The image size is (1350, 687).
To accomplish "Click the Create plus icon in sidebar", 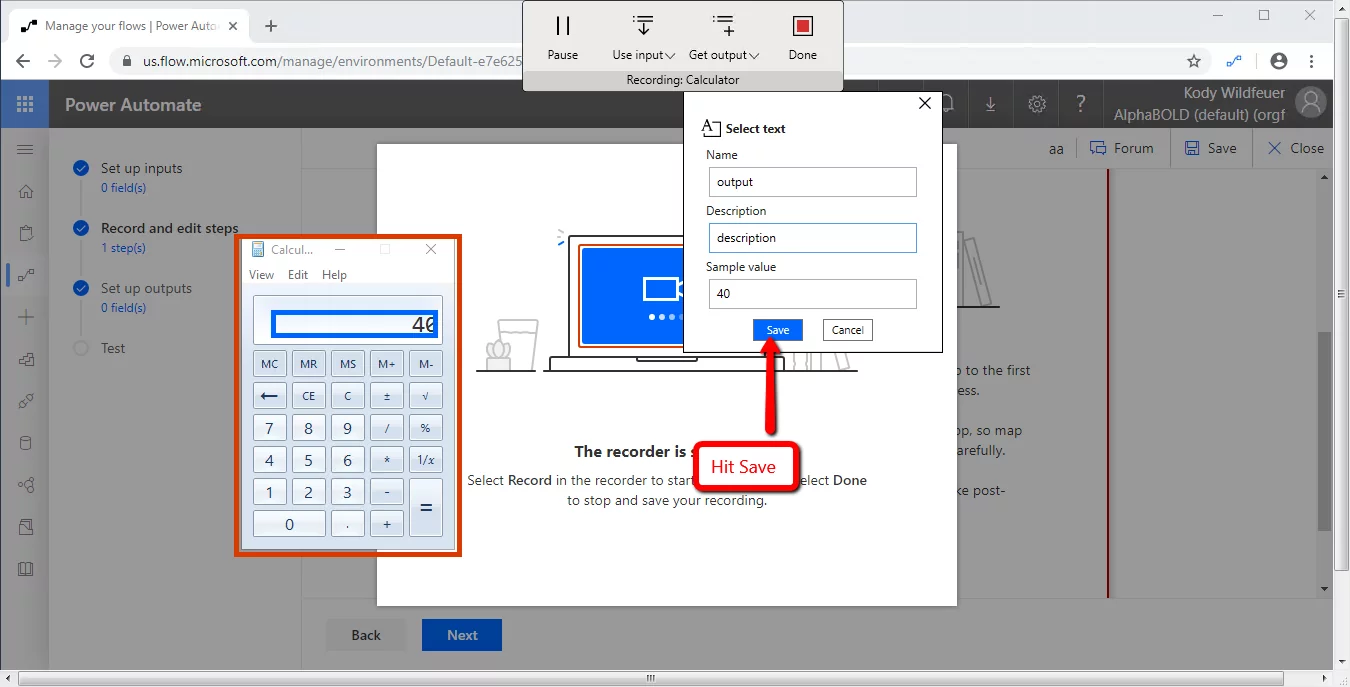I will pyautogui.click(x=26, y=317).
